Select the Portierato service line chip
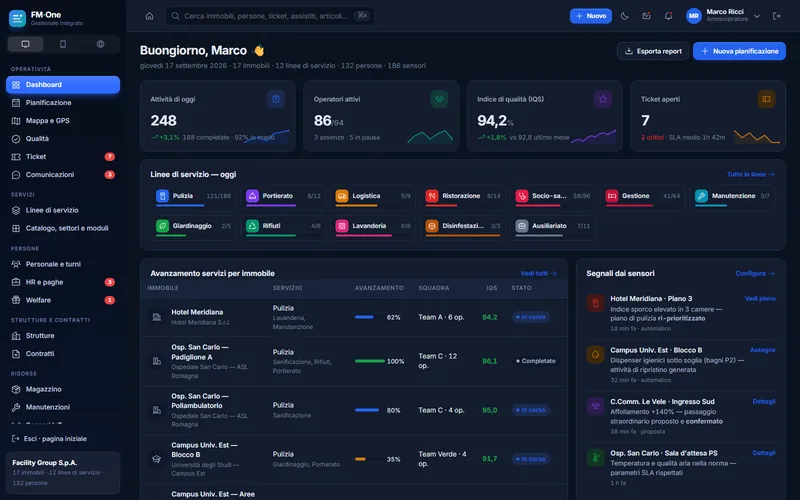 tap(283, 197)
